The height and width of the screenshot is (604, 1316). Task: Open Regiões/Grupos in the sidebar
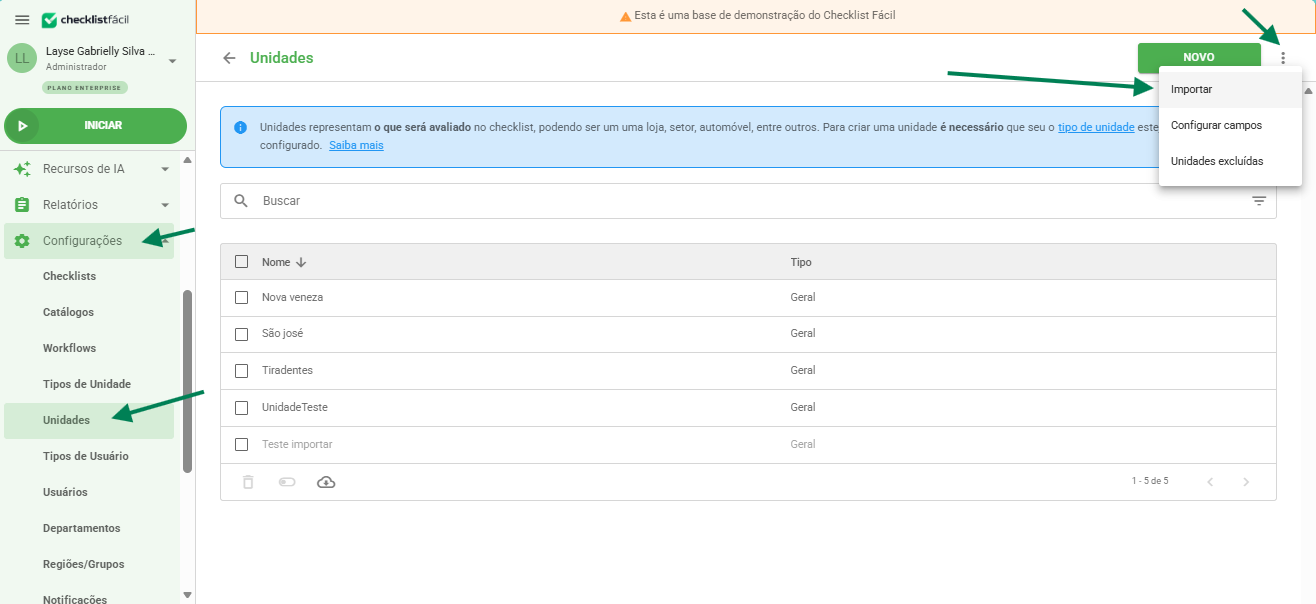click(83, 564)
